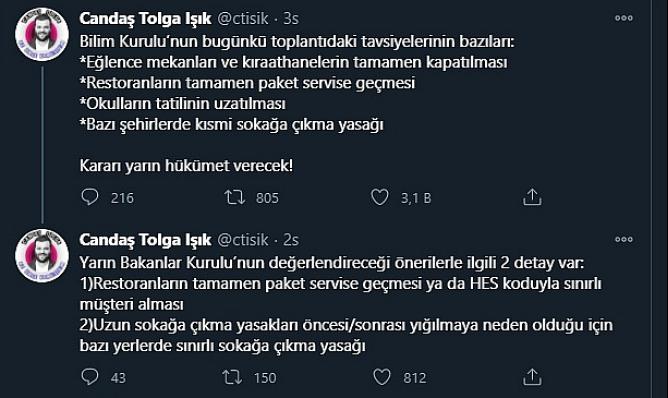Viewport: 668px width, 398px height.
Task: Open the more options menu on second tweet
Action: [624, 239]
